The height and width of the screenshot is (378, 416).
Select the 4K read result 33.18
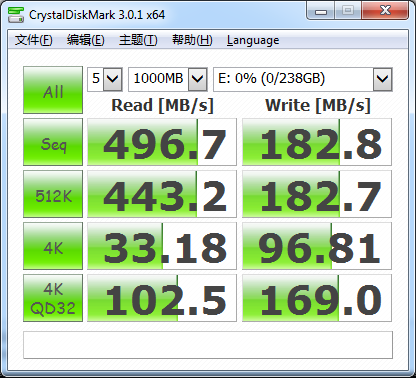pyautogui.click(x=162, y=246)
